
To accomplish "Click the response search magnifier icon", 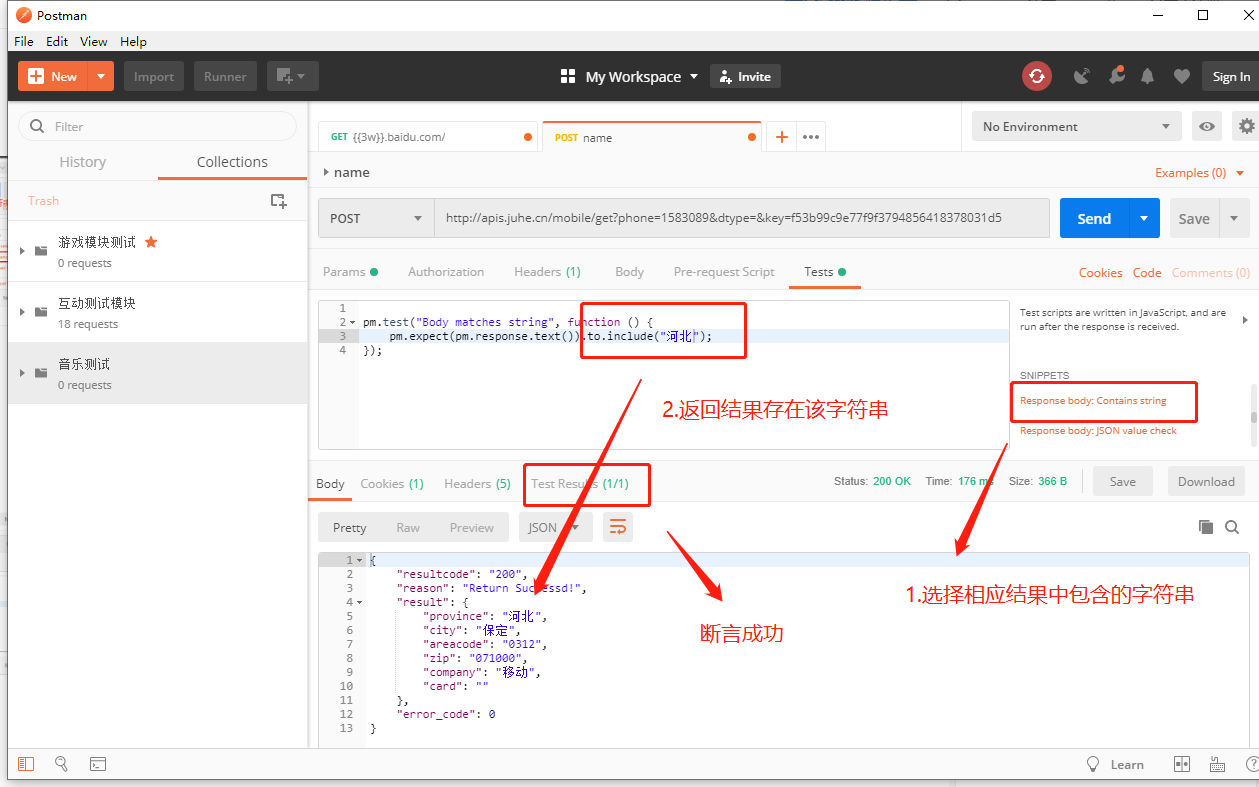I will coord(1232,527).
